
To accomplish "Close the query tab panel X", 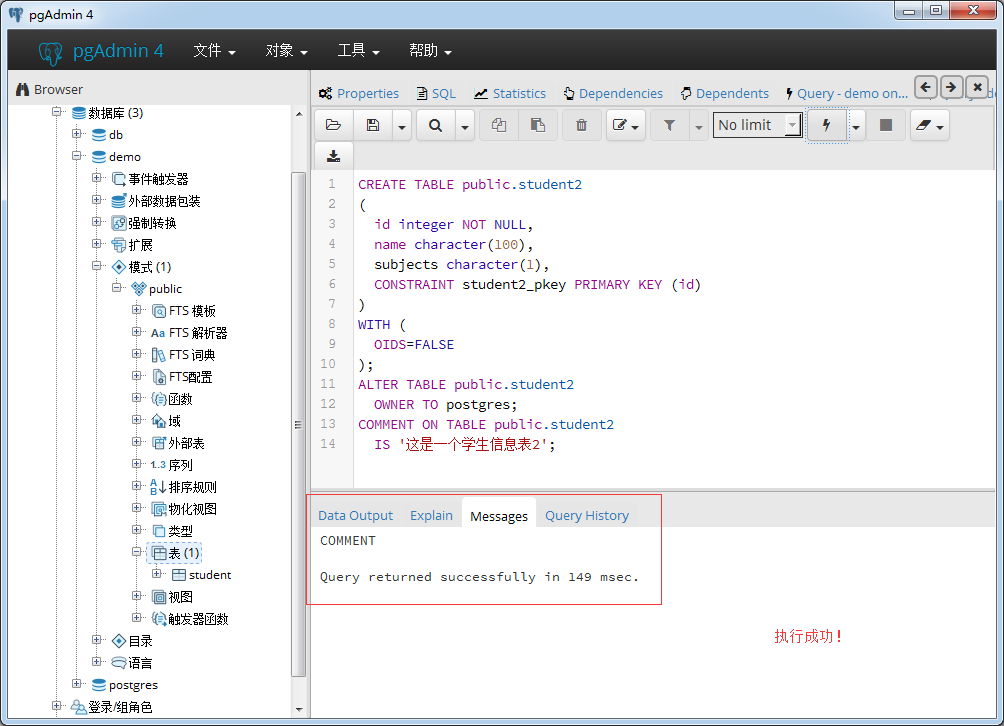I will 977,87.
